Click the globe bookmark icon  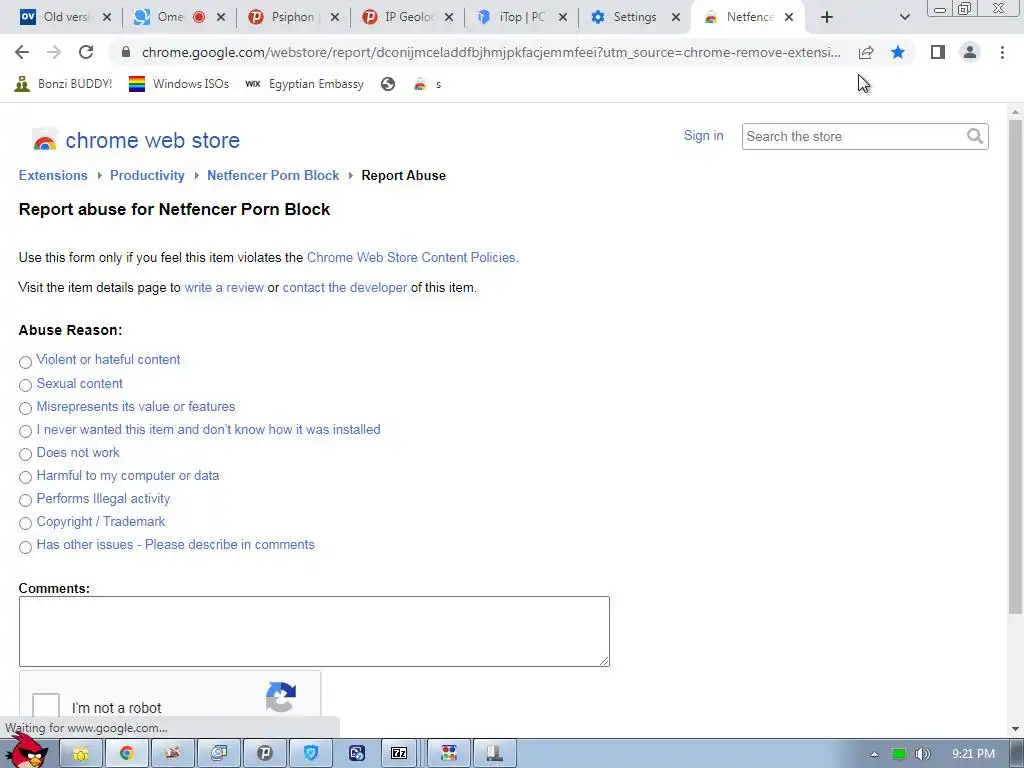388,84
